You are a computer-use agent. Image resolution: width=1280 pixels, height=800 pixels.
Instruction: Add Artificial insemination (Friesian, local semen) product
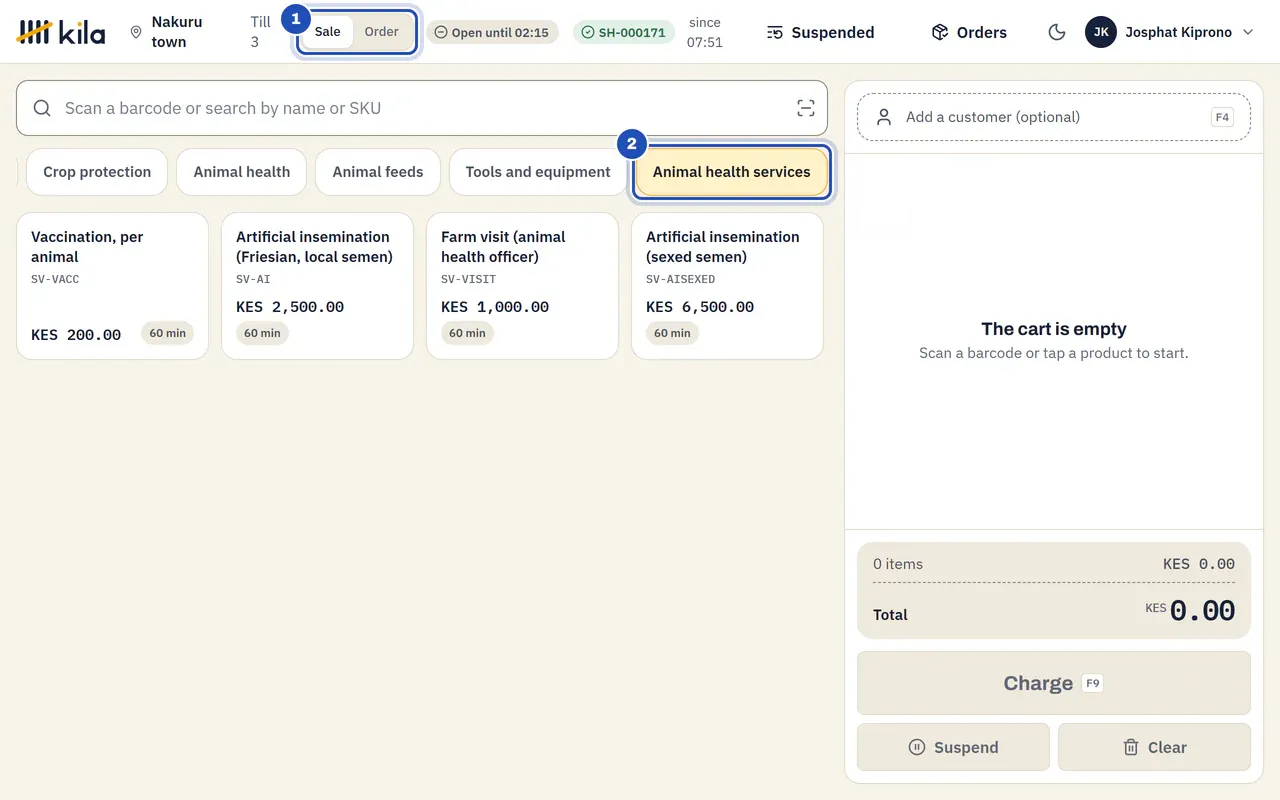[x=318, y=286]
